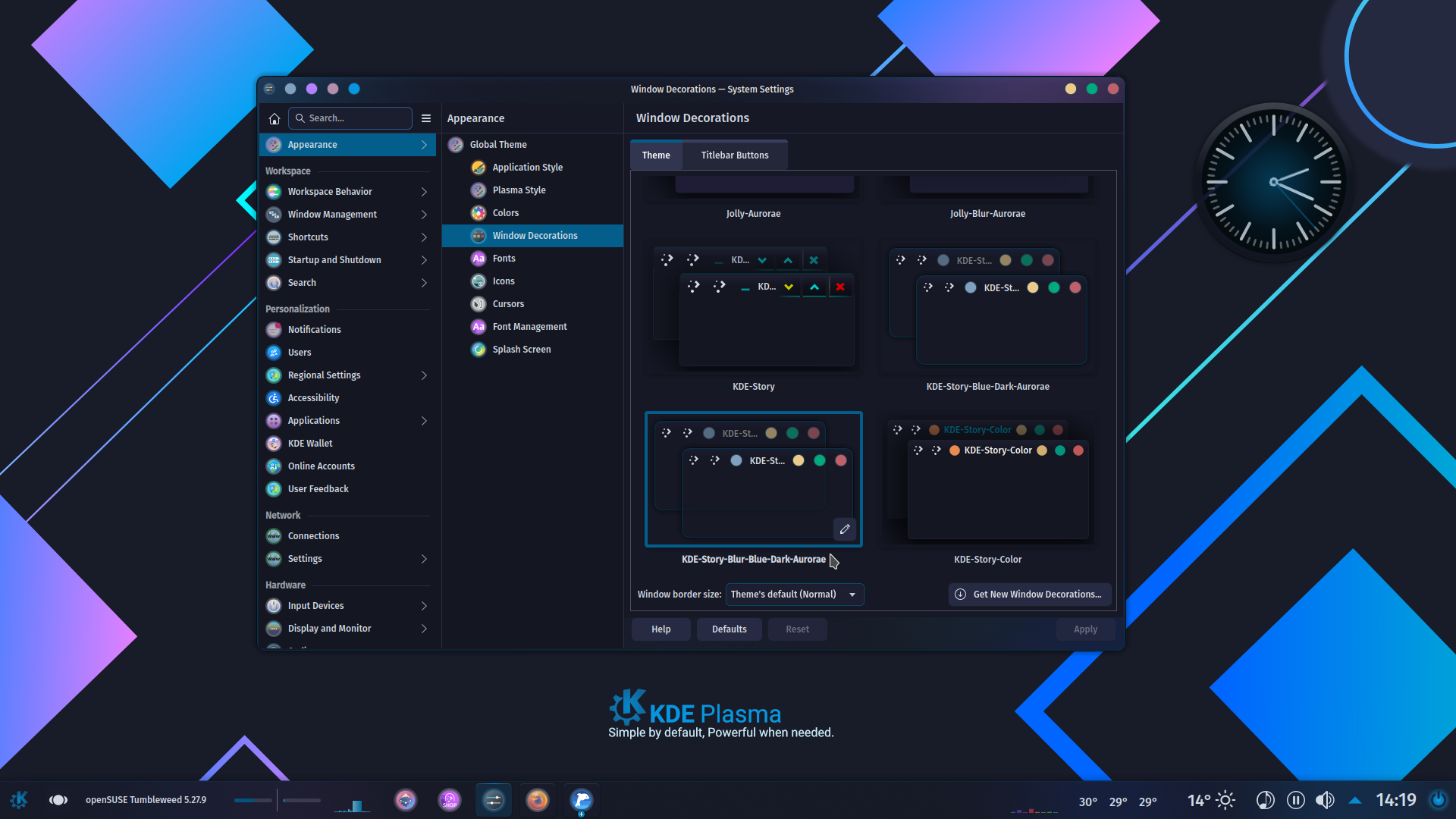Image resolution: width=1456 pixels, height=819 pixels.
Task: Open the Window border size dropdown
Action: click(795, 595)
